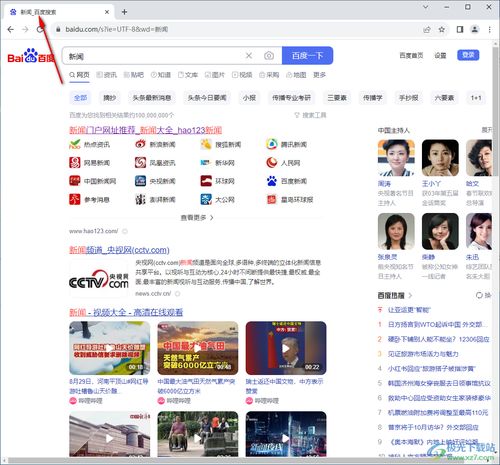Open the 澎湃新闻 icon

click(x=140, y=199)
